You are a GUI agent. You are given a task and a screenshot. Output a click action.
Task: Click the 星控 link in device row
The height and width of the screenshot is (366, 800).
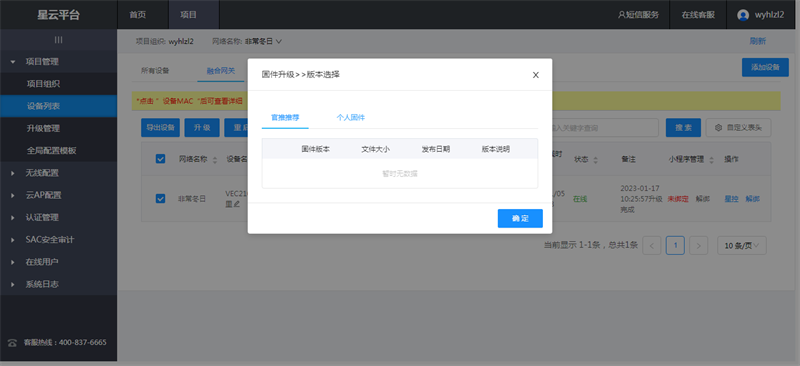tap(731, 199)
